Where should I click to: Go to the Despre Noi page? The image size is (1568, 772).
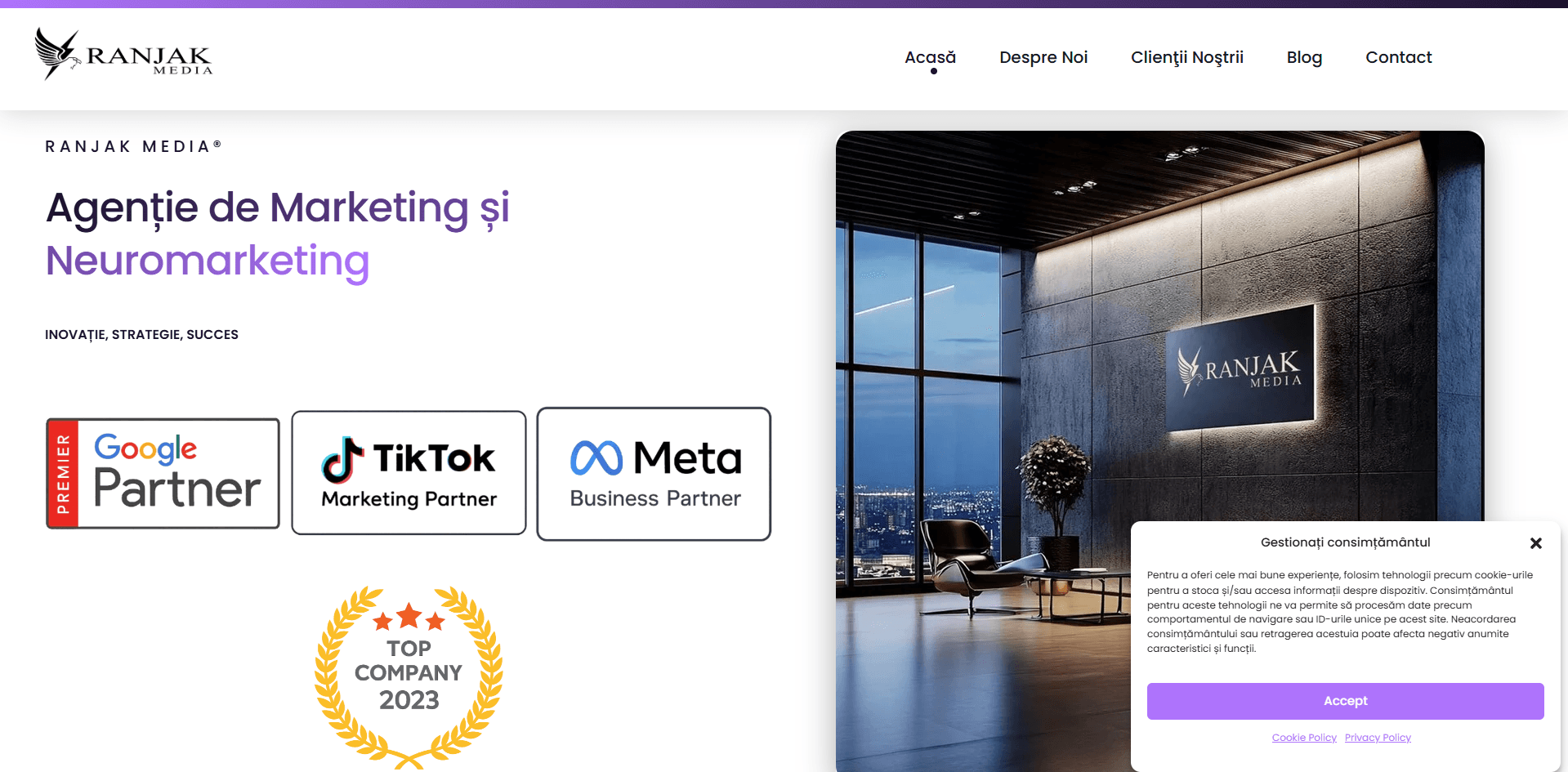1043,57
